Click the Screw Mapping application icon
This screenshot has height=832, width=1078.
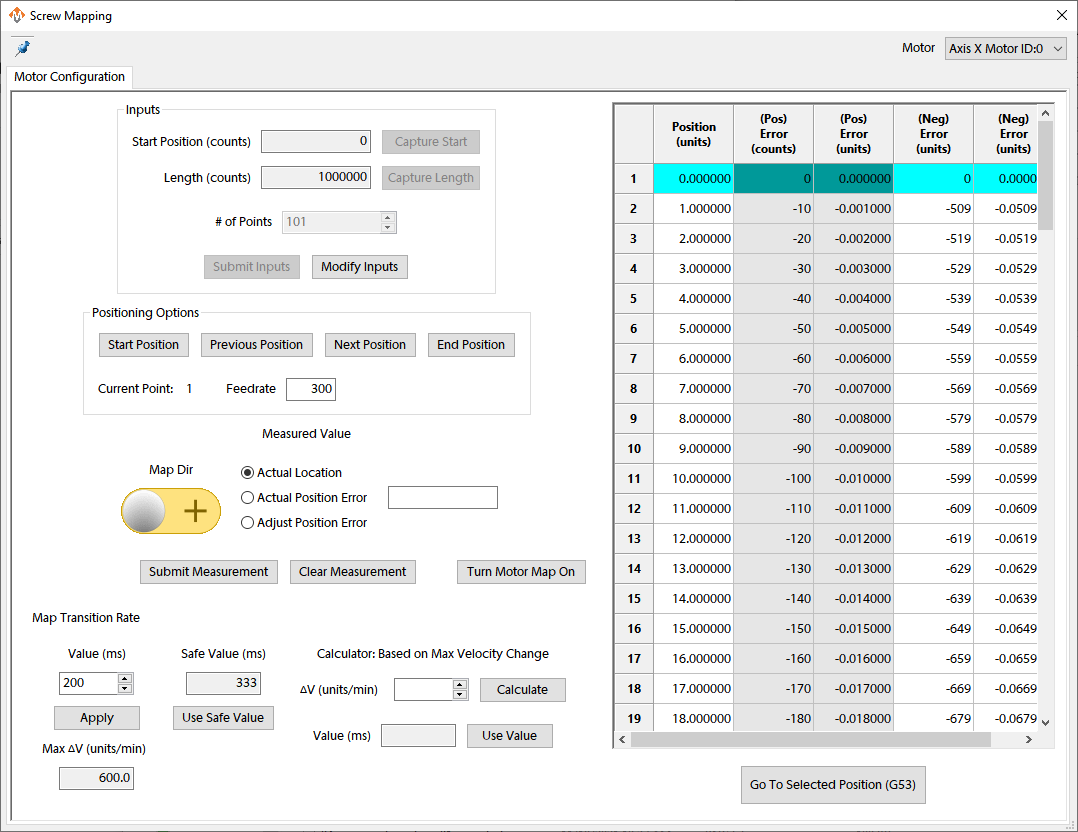click(x=15, y=15)
